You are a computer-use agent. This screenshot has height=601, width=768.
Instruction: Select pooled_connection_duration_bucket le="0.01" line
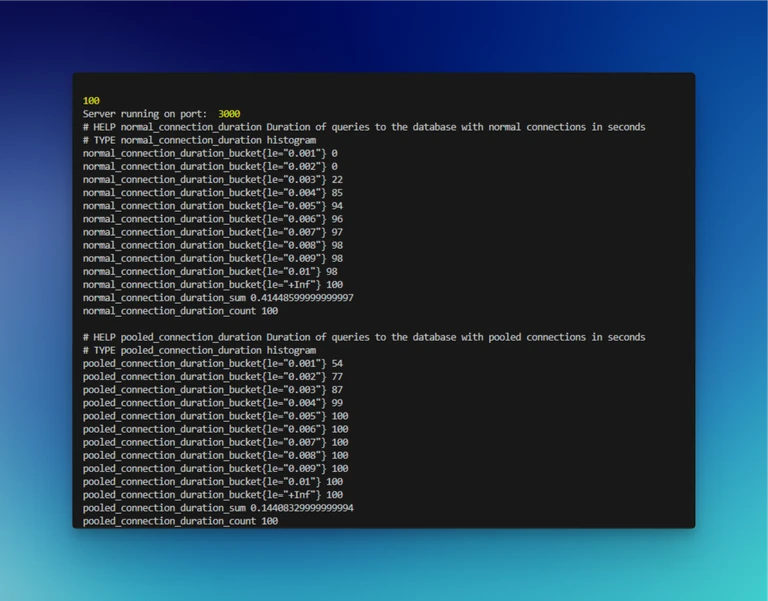click(213, 482)
